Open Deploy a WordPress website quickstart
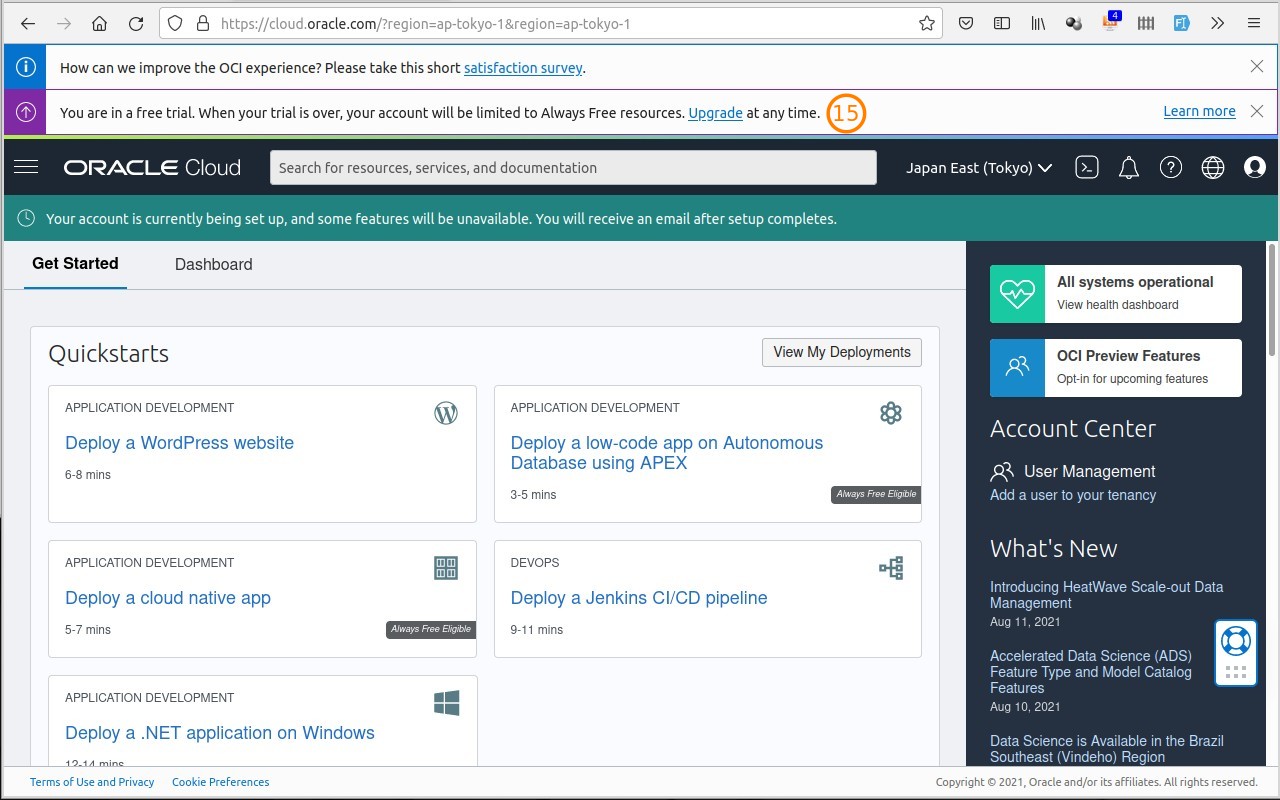Viewport: 1280px width, 800px height. pyautogui.click(x=179, y=443)
